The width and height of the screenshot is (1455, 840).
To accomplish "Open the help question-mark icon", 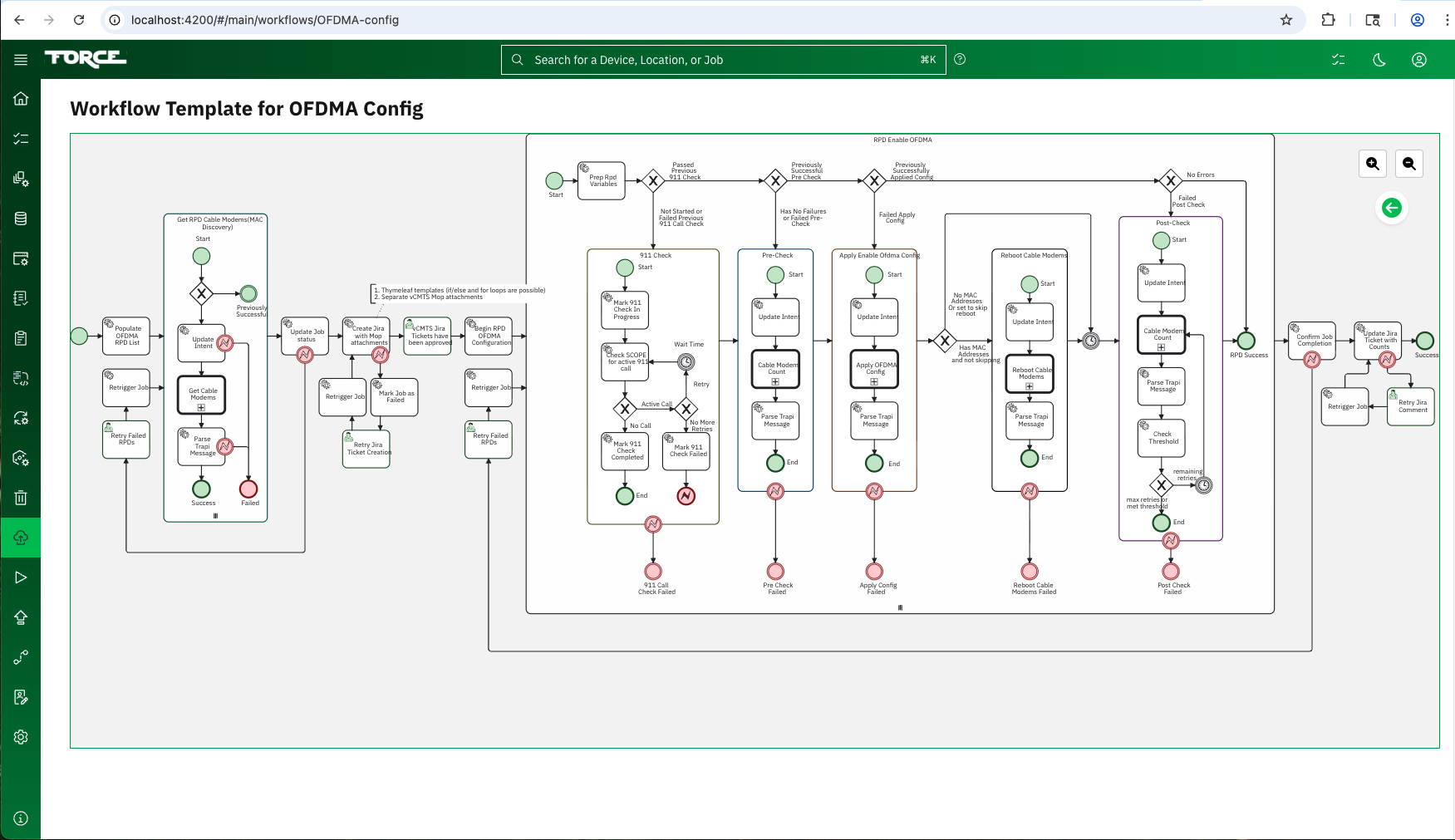I will click(960, 59).
